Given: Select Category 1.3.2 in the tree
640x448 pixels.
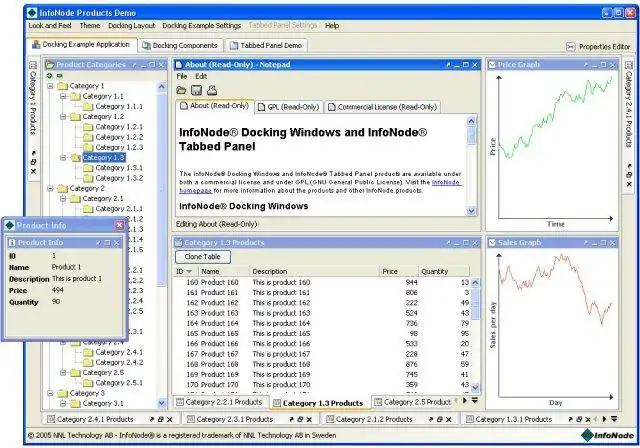Looking at the screenshot, I should 119,178.
